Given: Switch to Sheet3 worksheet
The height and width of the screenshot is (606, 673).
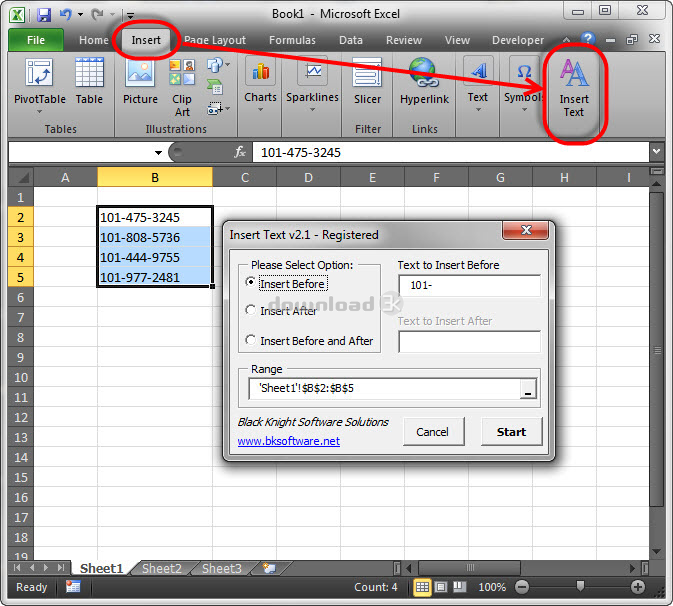Looking at the screenshot, I should [221, 569].
